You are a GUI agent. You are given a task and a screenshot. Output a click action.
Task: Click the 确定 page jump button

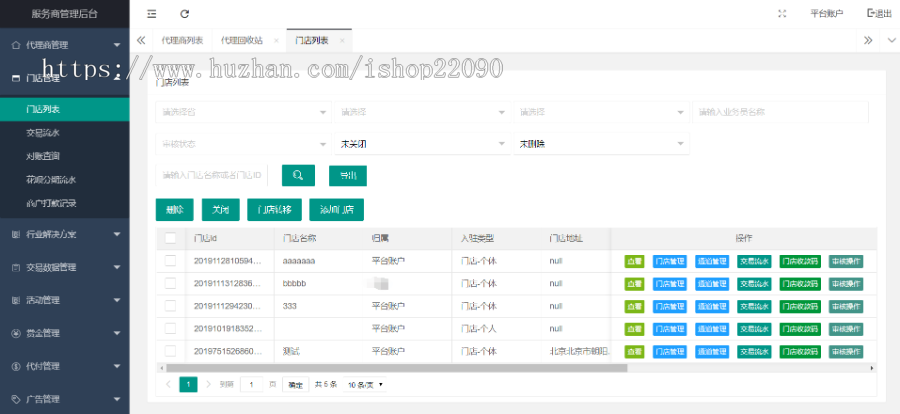click(x=296, y=385)
